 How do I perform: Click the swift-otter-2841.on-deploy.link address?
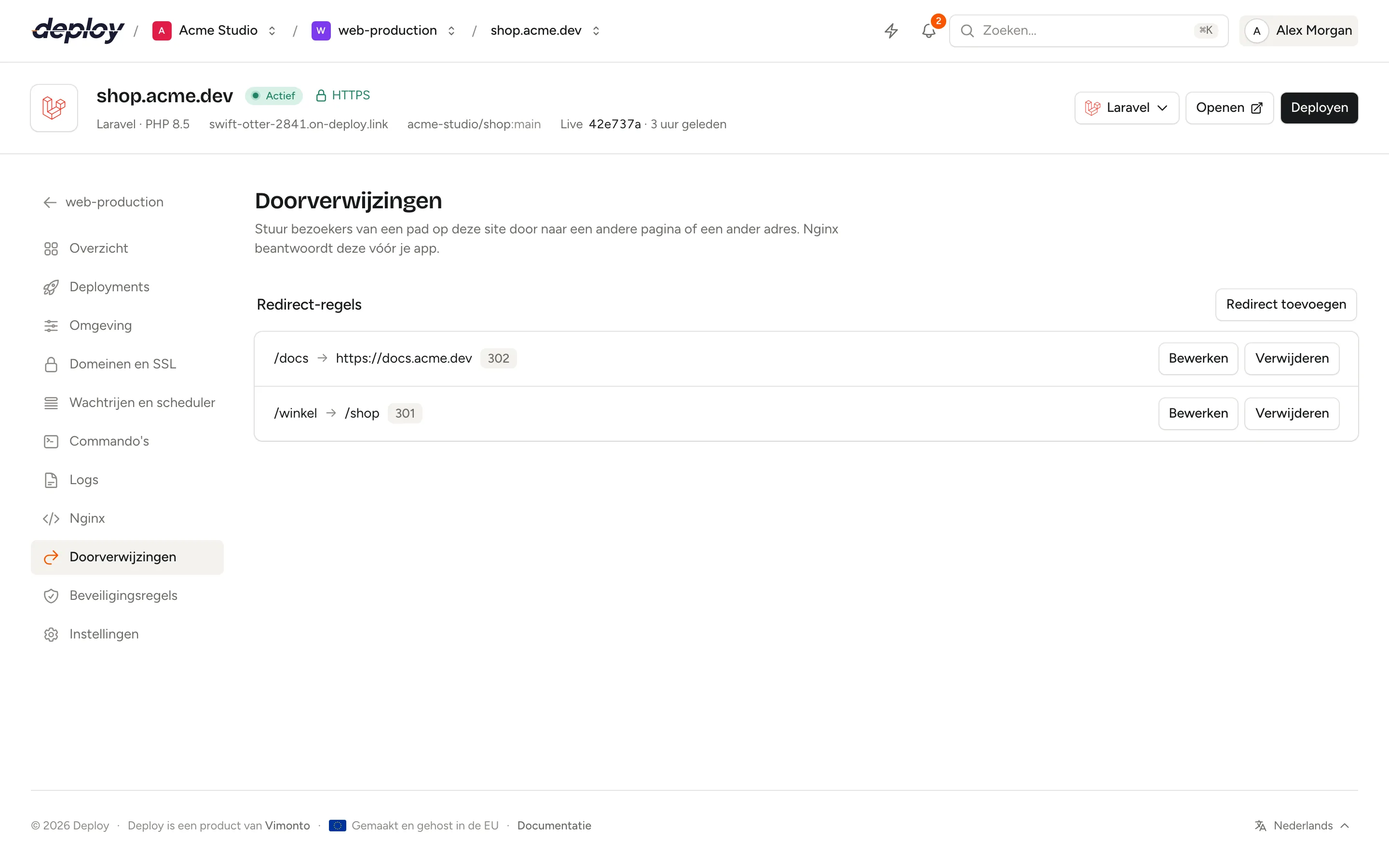pos(299,124)
